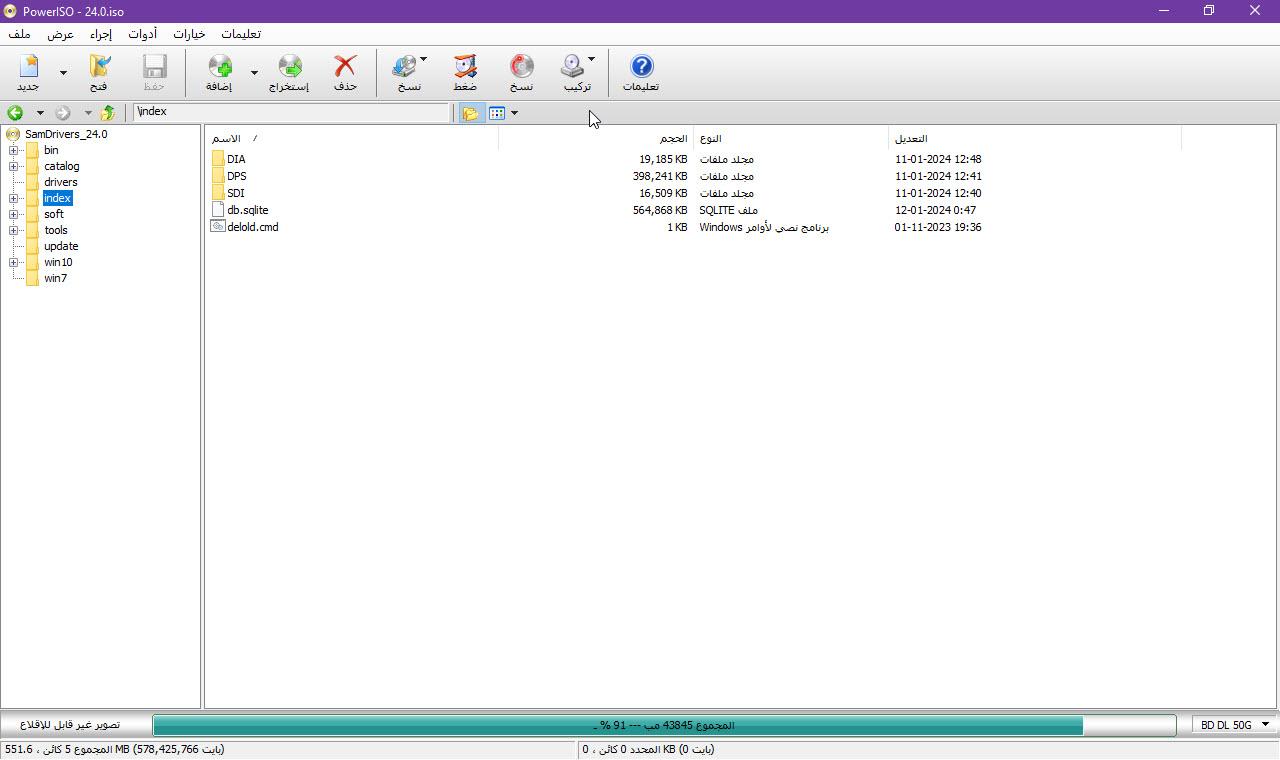Open the أدوات (Tools) menu
The width and height of the screenshot is (1280, 760).
coord(143,34)
